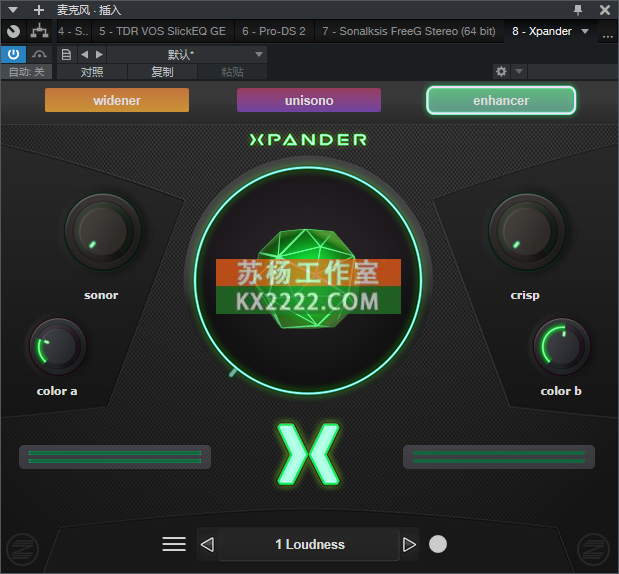The height and width of the screenshot is (574, 619).
Task: Click the bottom-left circular brand logo
Action: (23, 549)
